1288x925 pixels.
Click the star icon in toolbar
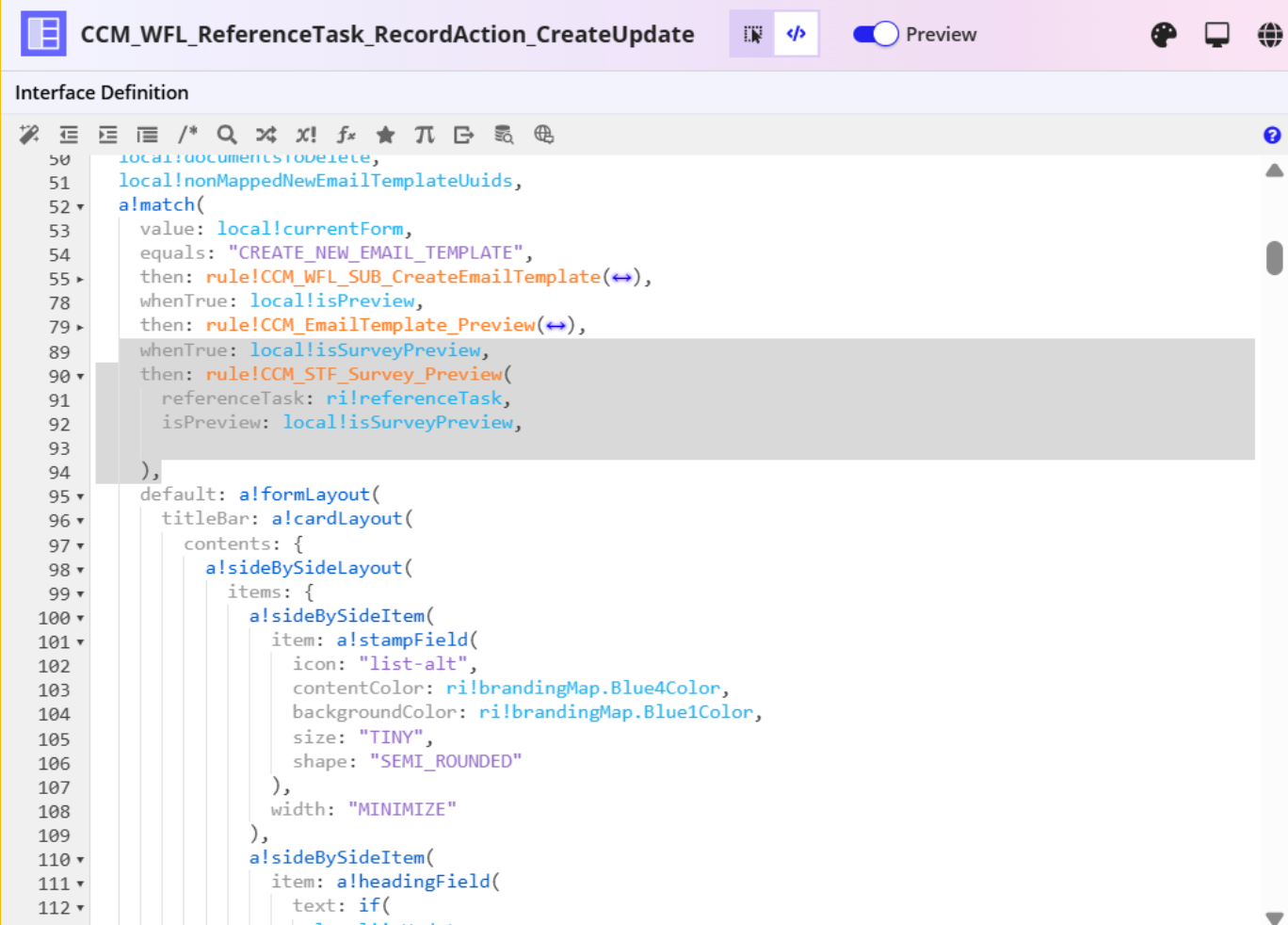(385, 135)
